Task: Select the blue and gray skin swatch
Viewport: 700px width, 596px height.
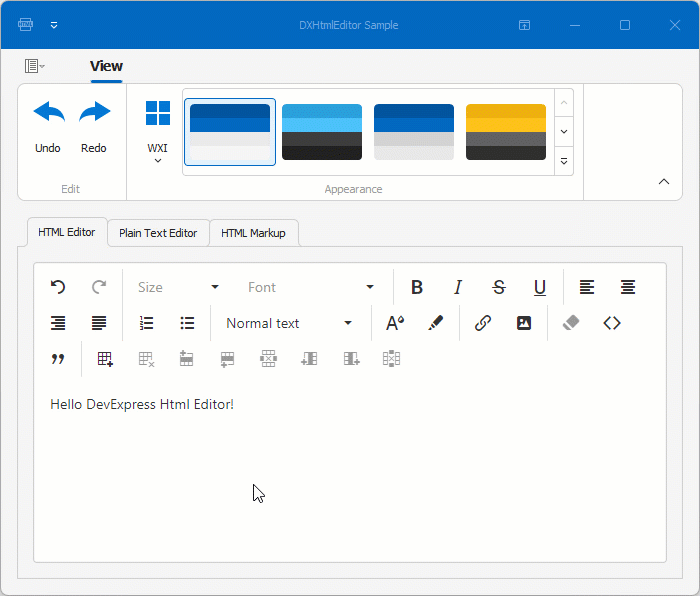Action: [x=414, y=132]
